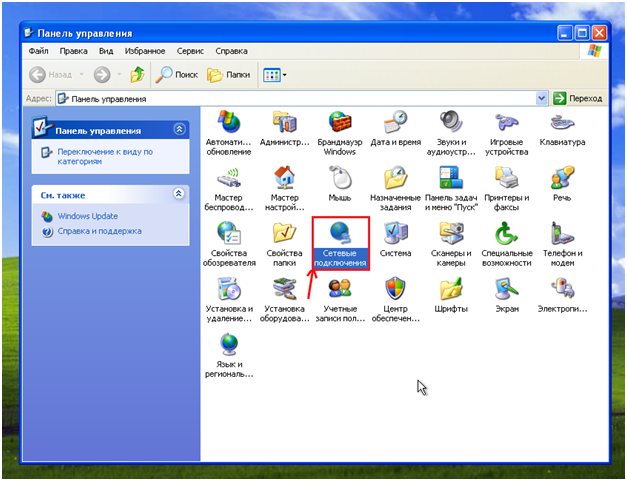The width and height of the screenshot is (627, 481).
Task: Click the green Forward arrow button
Action: [102, 75]
